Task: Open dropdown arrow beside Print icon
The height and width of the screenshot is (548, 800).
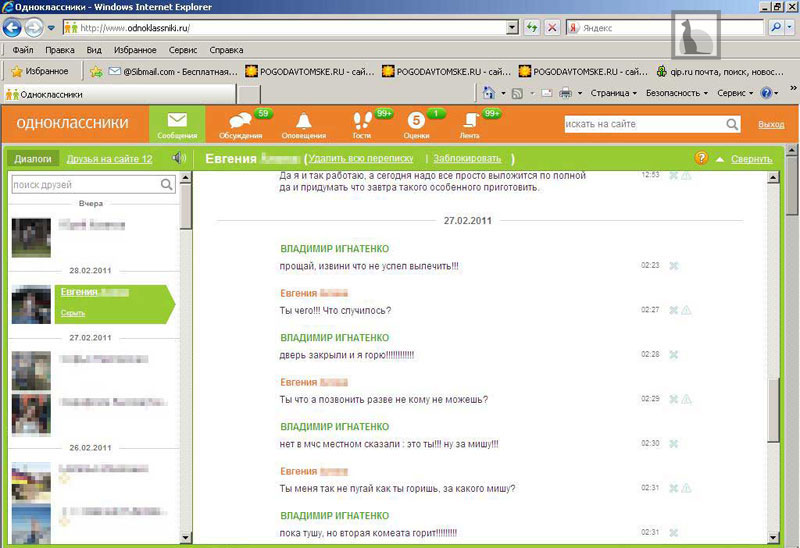Action: pos(580,93)
